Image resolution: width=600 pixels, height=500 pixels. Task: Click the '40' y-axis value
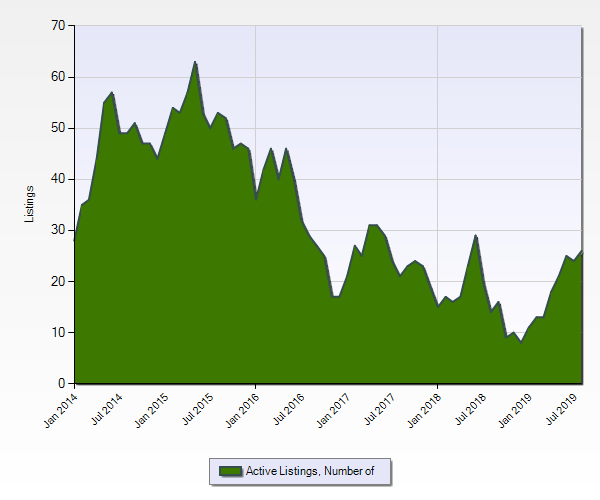click(x=58, y=179)
